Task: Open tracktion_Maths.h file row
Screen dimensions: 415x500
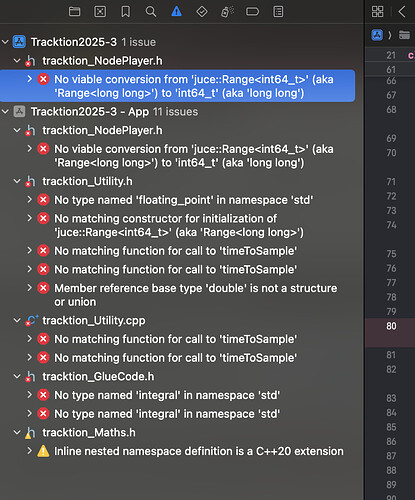Action: point(89,433)
